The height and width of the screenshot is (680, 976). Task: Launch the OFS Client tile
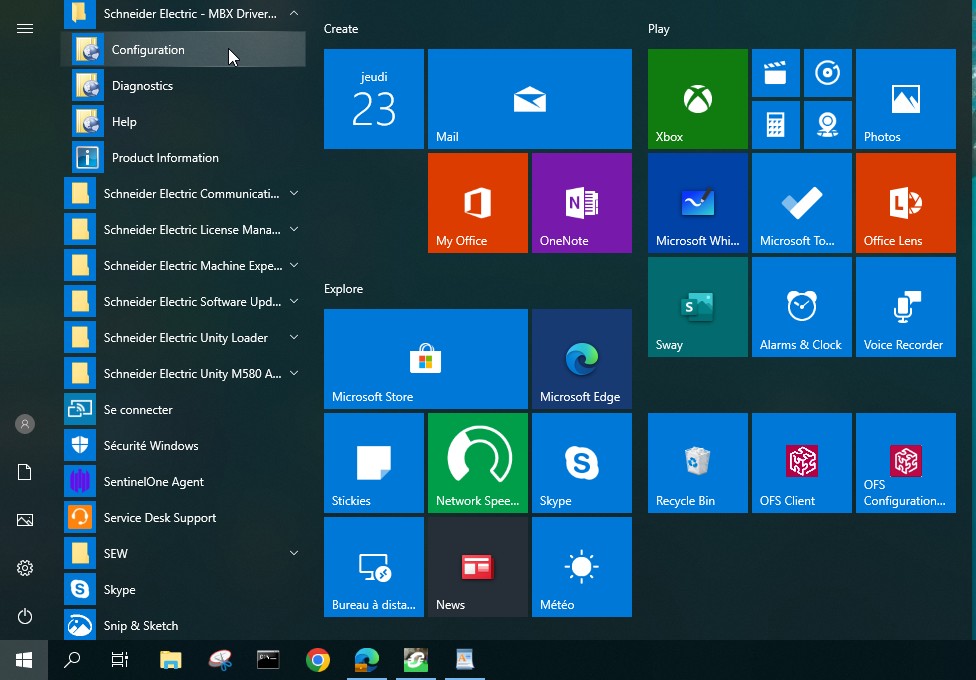pyautogui.click(x=802, y=463)
